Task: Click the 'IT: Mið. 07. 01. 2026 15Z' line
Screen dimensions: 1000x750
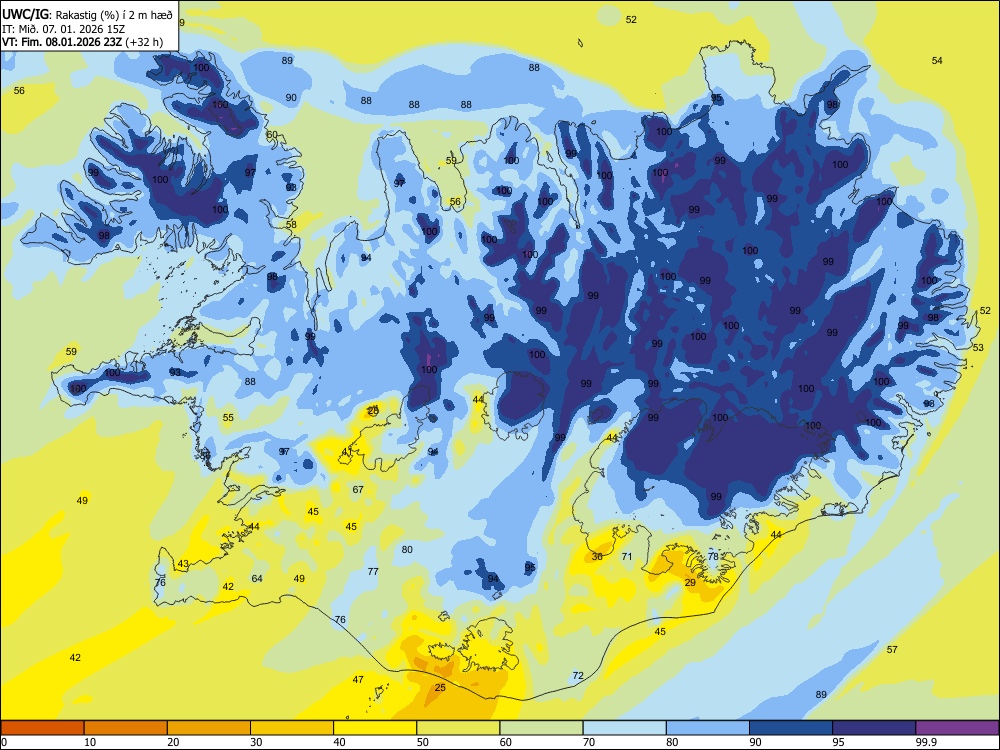Action: 63,29
